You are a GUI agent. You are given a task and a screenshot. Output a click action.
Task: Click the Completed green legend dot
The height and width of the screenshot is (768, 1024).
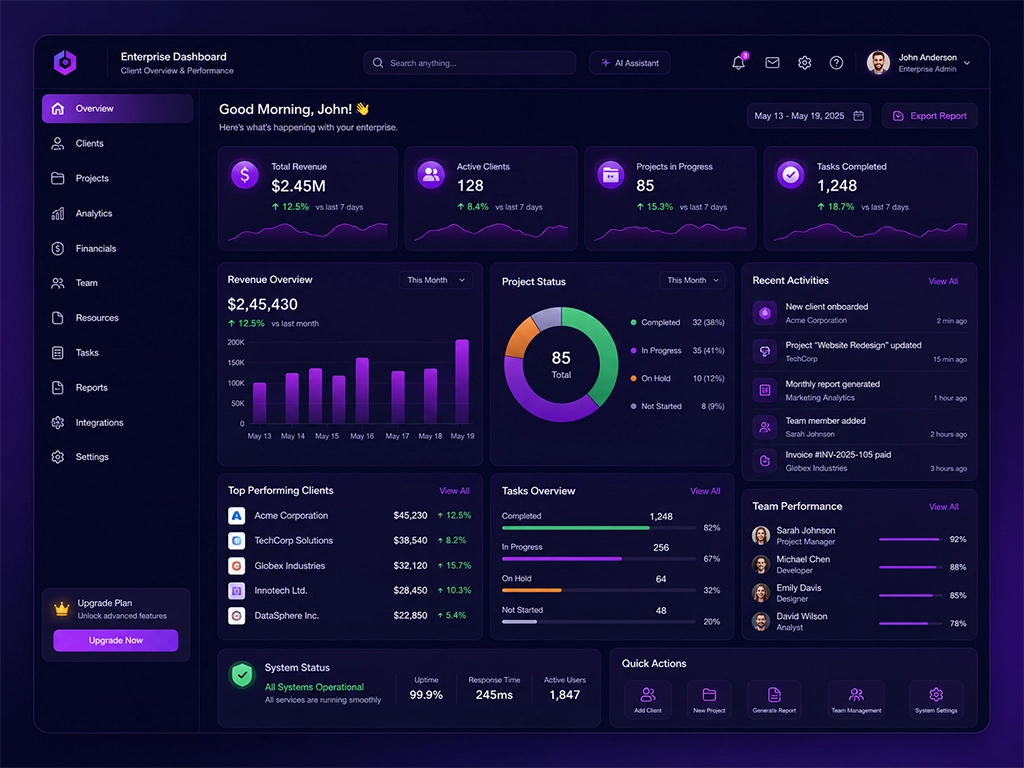633,323
